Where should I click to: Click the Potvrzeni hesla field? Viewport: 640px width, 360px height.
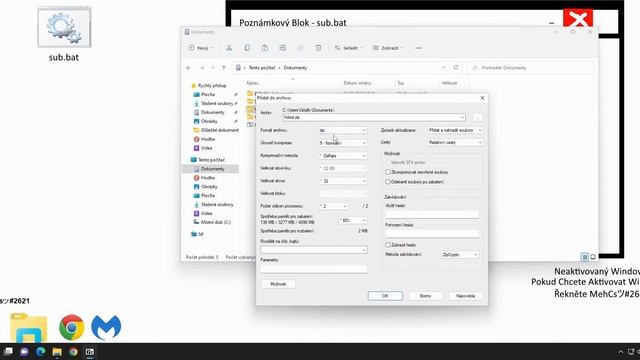tap(432, 233)
